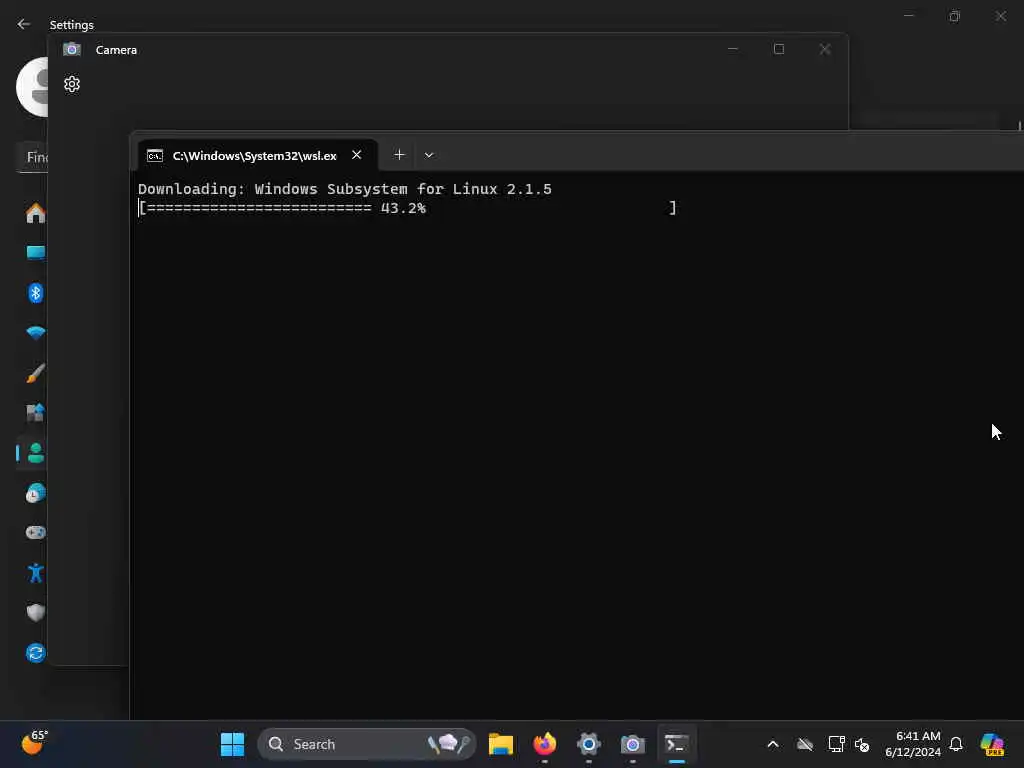Switch to Terminal app in taskbar
Screen dimensions: 1024x768
[677, 744]
